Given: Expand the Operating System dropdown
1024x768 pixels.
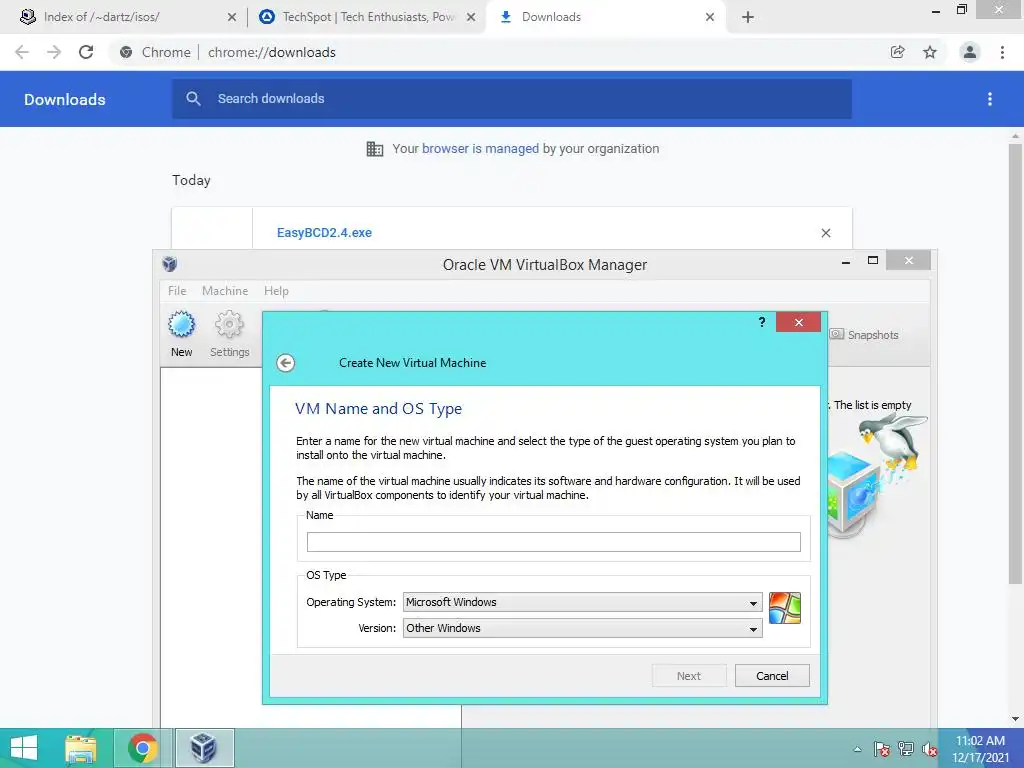Looking at the screenshot, I should (583, 602).
